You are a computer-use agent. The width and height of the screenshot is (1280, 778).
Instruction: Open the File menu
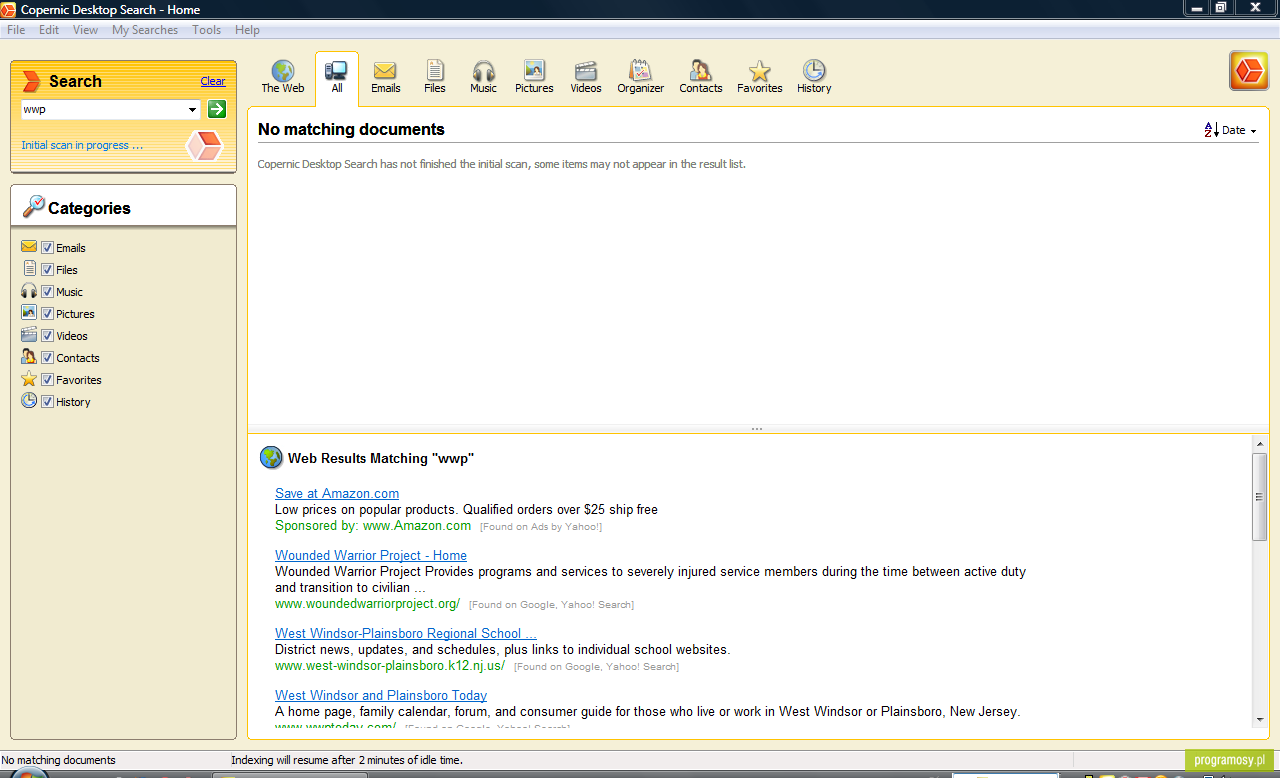pos(16,30)
